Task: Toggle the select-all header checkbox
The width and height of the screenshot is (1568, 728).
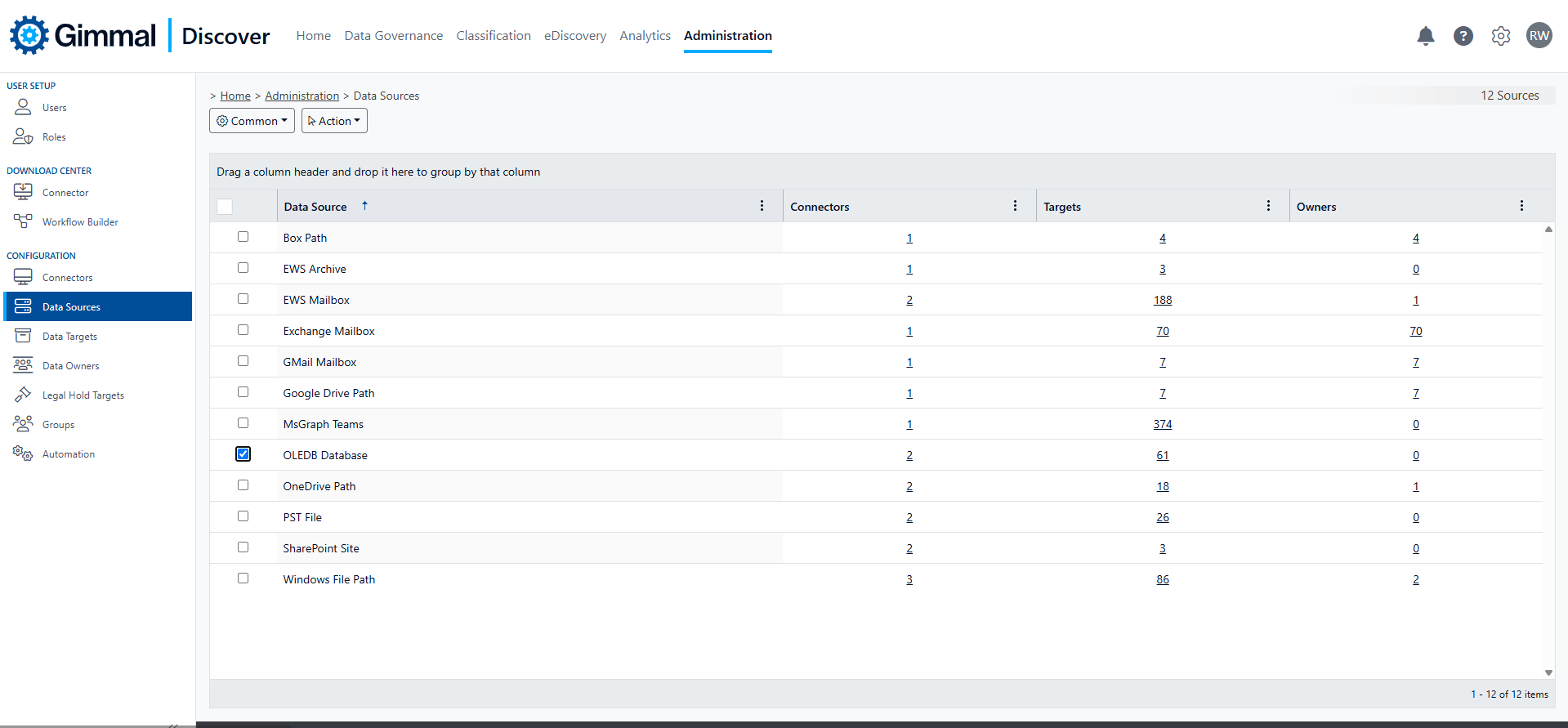Action: [x=225, y=207]
